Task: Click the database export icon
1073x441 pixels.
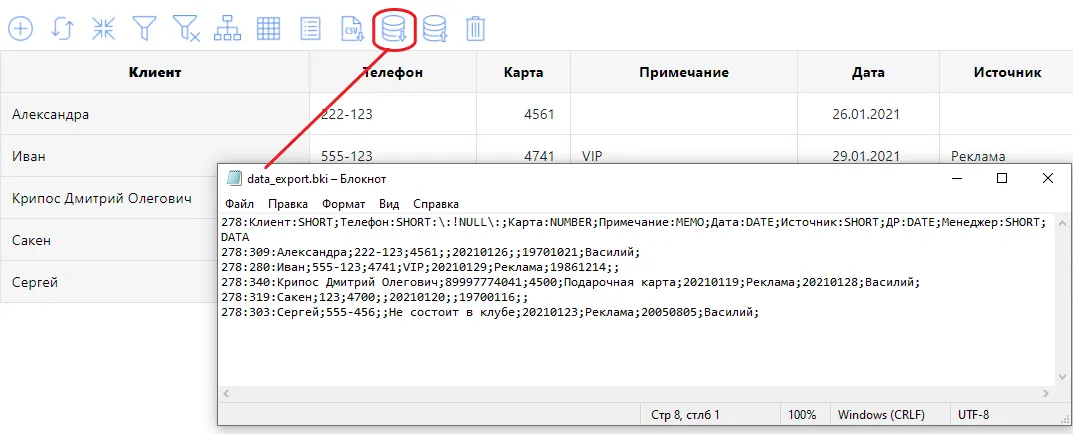Action: coord(394,29)
